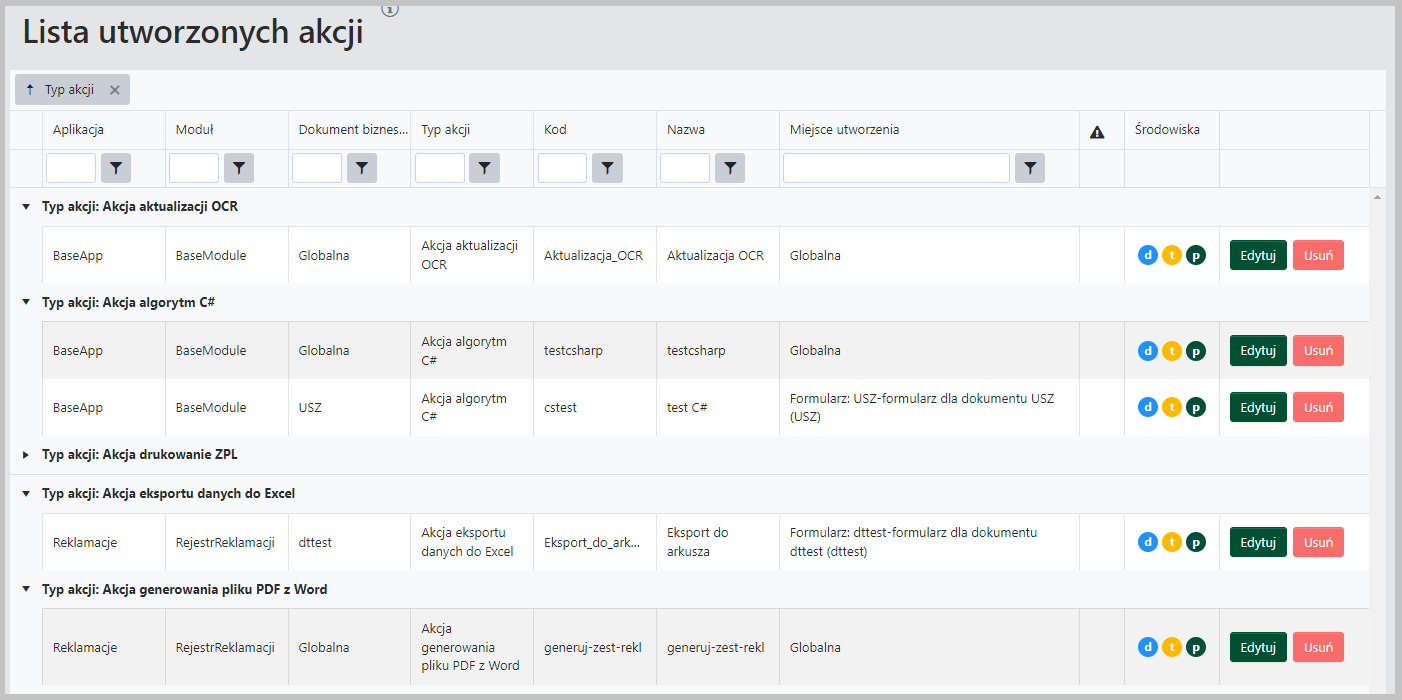Open the filter icon for Typ akcji column
1402x700 pixels.
click(x=485, y=169)
